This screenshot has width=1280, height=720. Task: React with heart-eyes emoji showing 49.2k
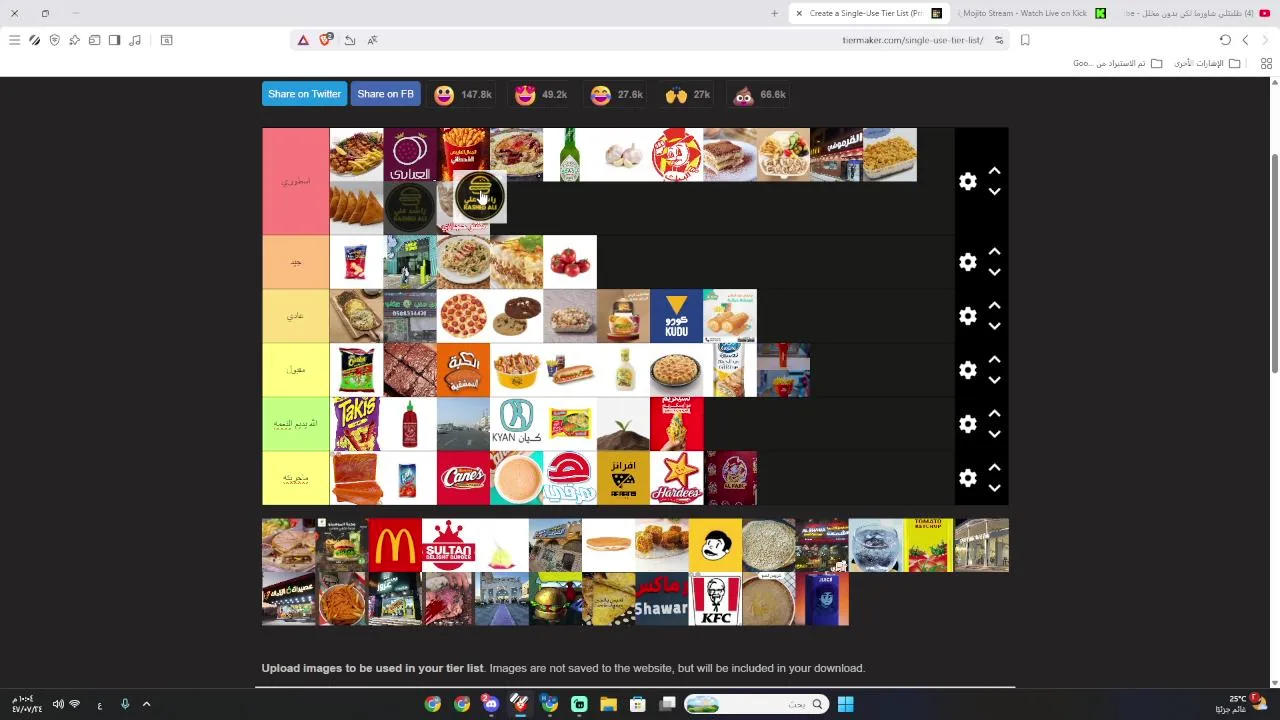click(540, 94)
